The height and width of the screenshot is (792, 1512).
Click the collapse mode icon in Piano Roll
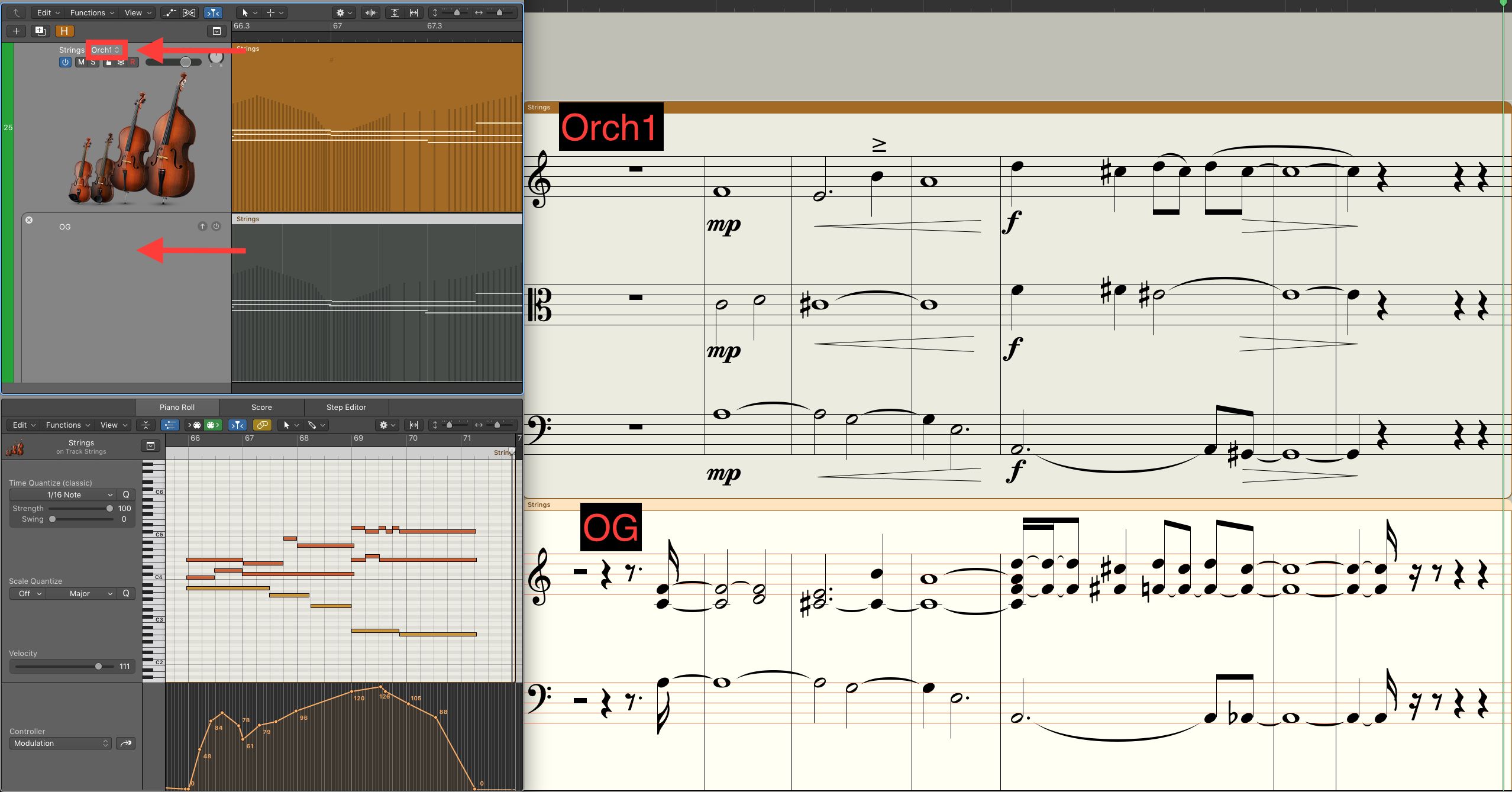tap(146, 425)
